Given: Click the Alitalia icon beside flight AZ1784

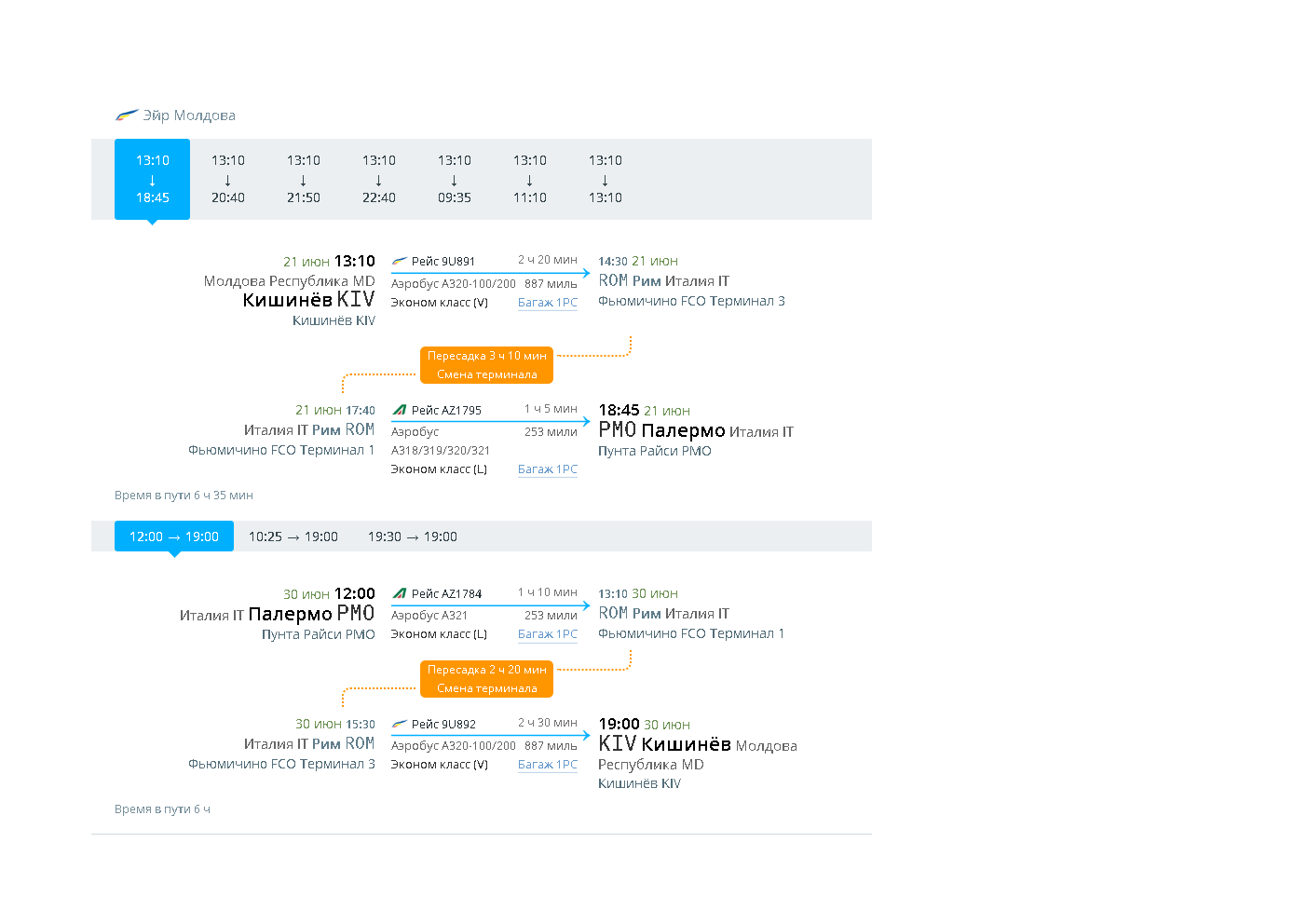Looking at the screenshot, I should pos(400,593).
